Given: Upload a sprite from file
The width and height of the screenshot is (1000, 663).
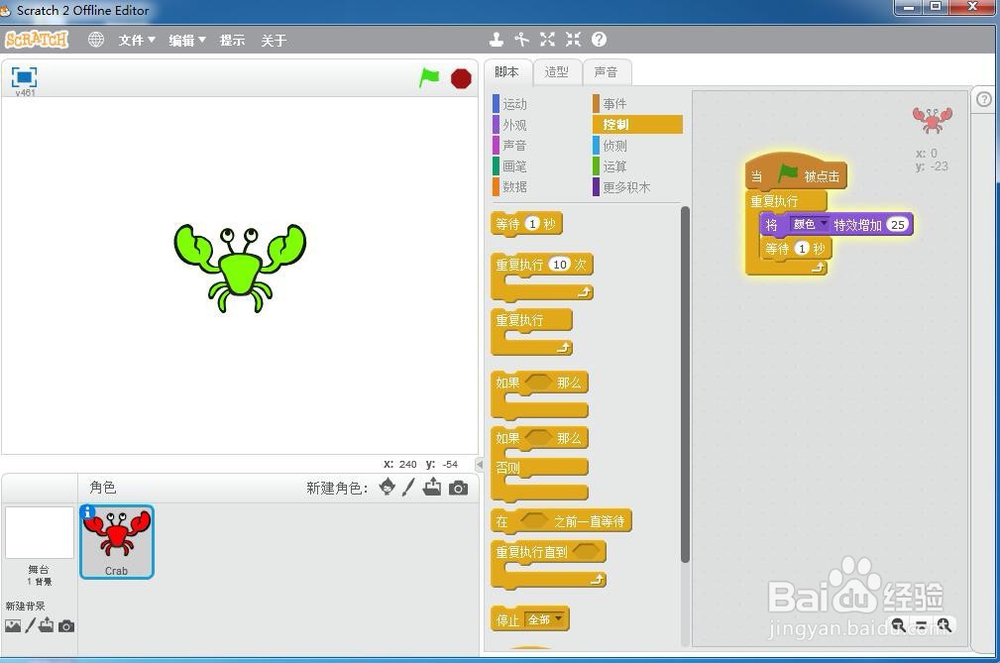Looking at the screenshot, I should (x=432, y=487).
